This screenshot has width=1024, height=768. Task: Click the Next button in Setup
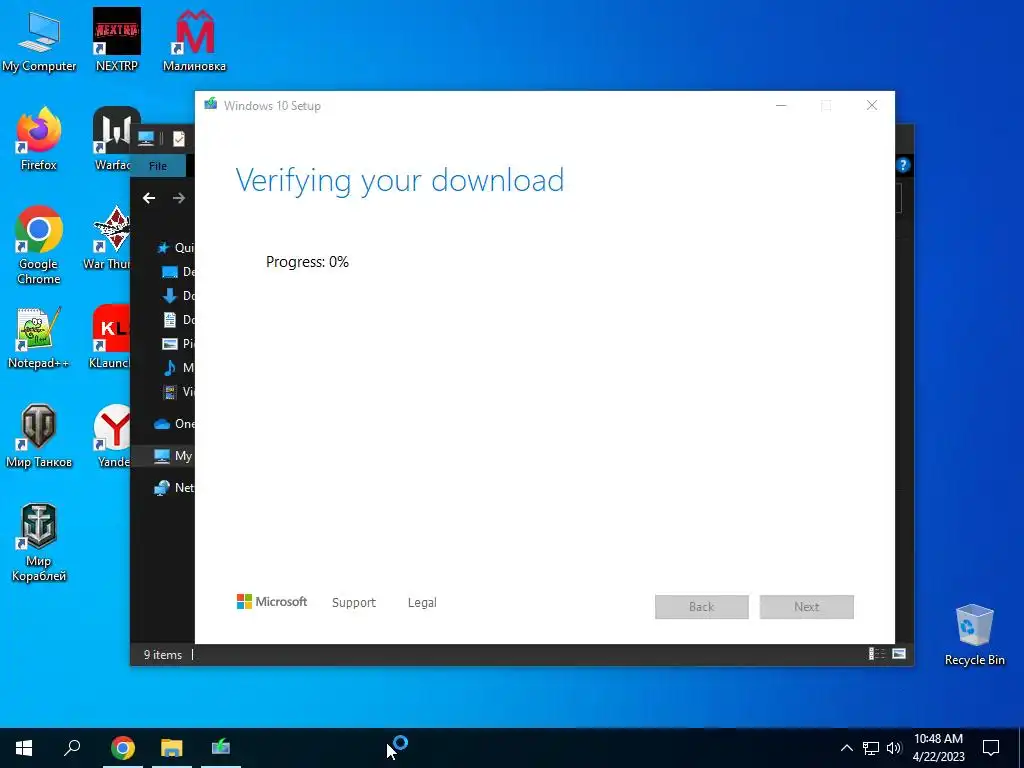807,607
